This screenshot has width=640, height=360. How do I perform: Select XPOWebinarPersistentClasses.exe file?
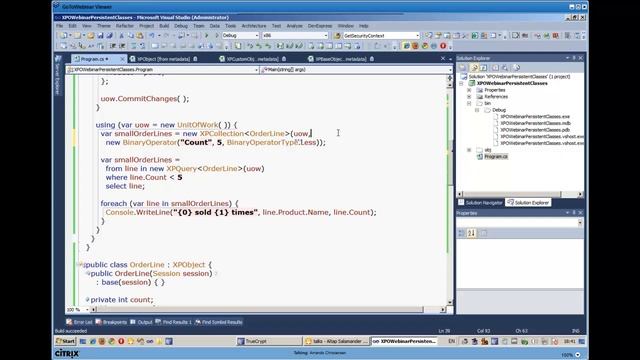tap(534, 117)
